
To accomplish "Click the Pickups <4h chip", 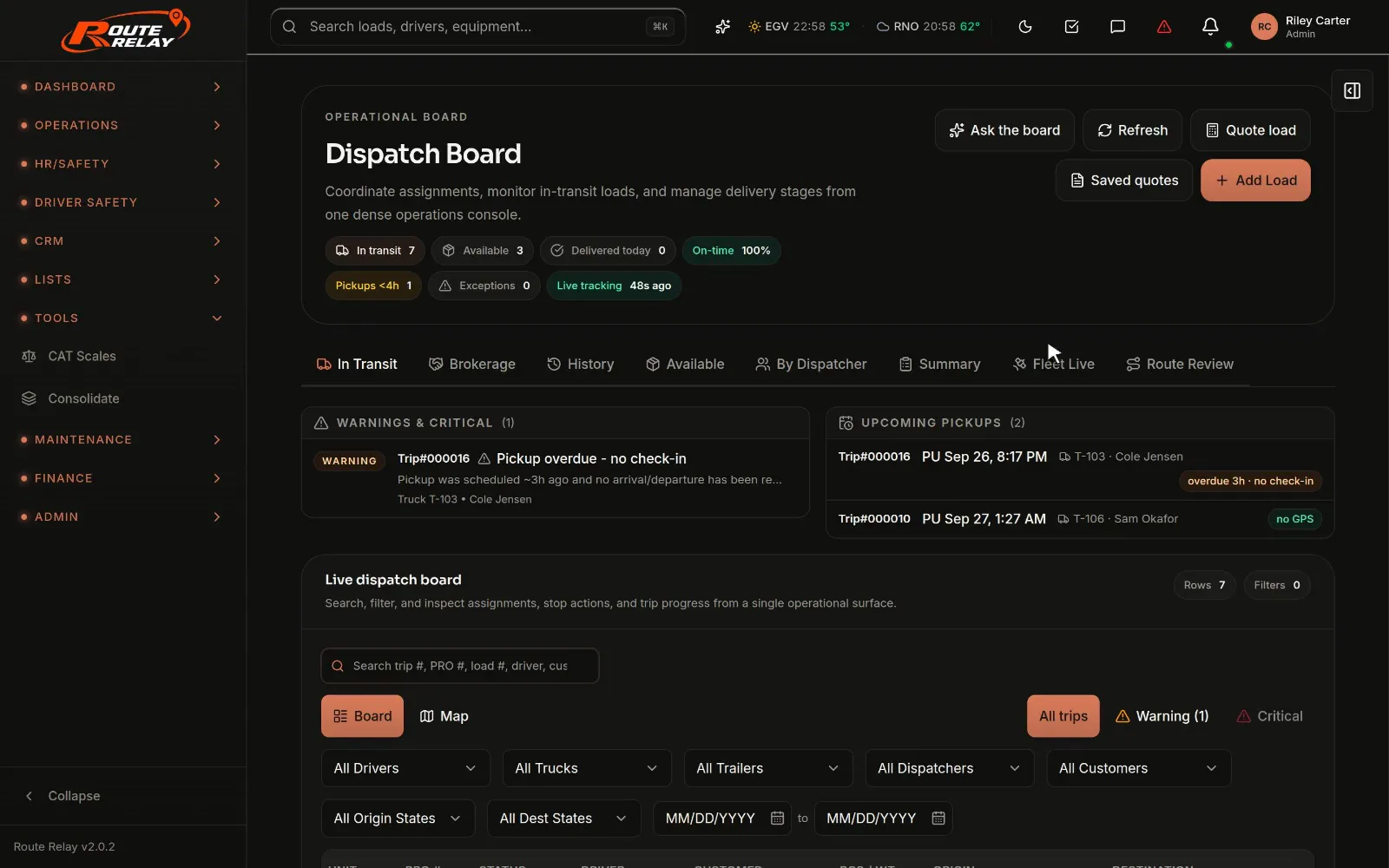I will click(373, 286).
